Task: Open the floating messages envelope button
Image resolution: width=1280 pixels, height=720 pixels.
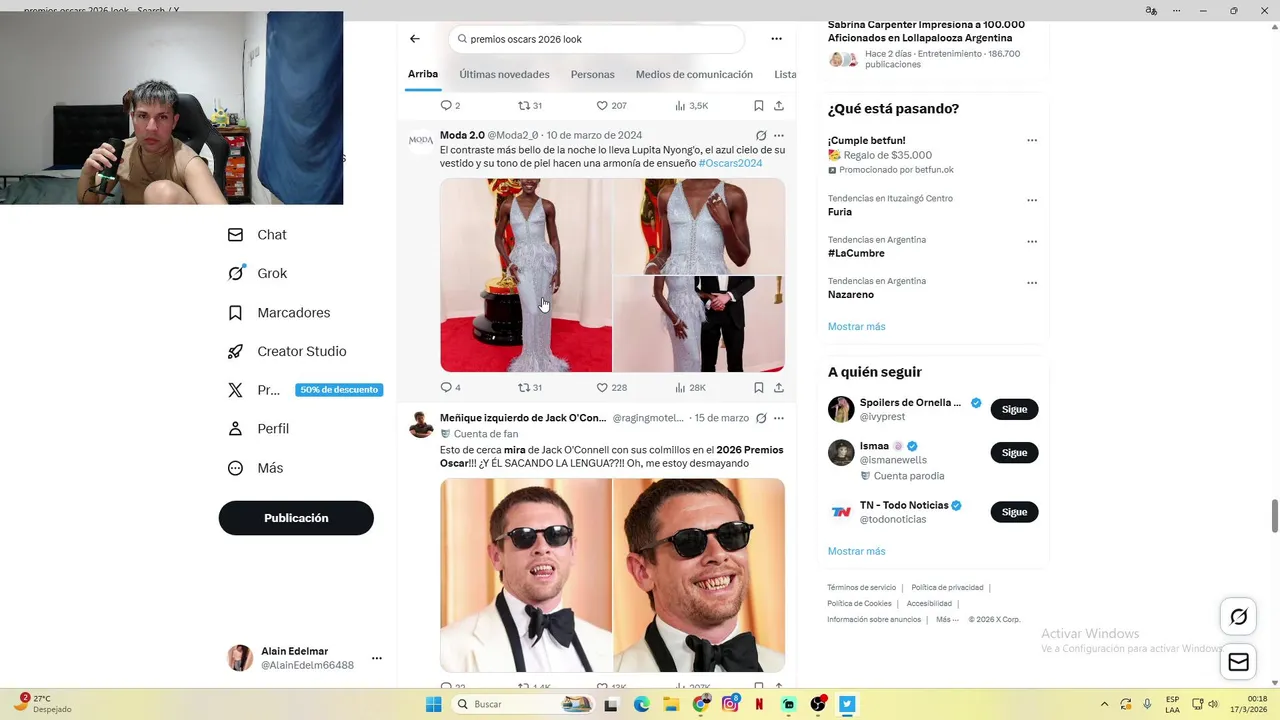Action: pos(1238,662)
